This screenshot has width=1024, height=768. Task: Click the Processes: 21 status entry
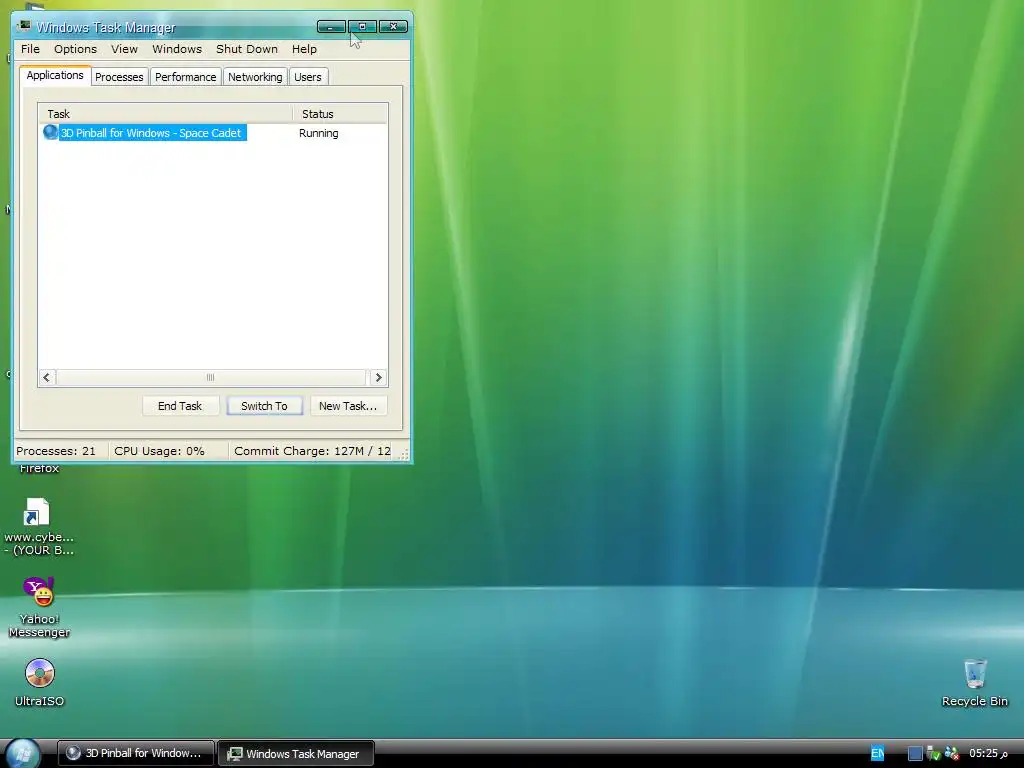point(56,451)
